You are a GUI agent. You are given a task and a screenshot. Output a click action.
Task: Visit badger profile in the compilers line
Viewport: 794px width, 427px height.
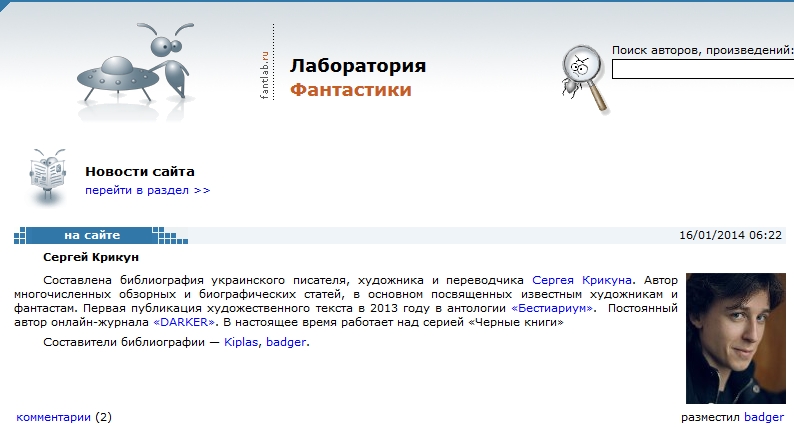click(x=286, y=343)
